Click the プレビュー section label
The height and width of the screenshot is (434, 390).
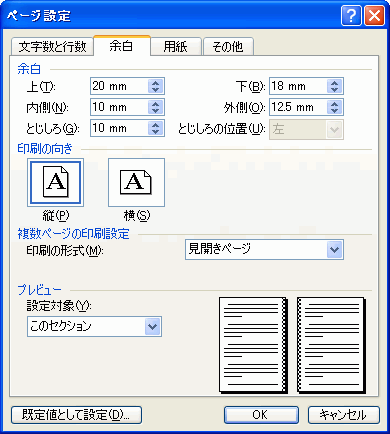click(39, 290)
